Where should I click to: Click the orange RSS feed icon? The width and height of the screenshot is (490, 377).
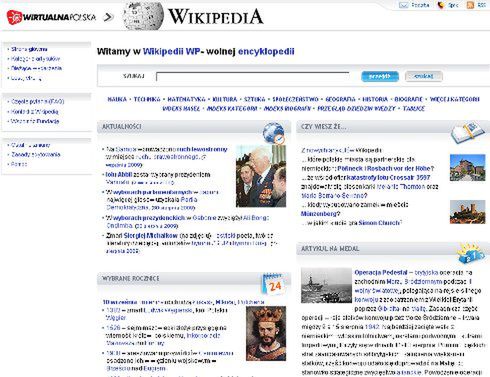pyautogui.click(x=470, y=5)
